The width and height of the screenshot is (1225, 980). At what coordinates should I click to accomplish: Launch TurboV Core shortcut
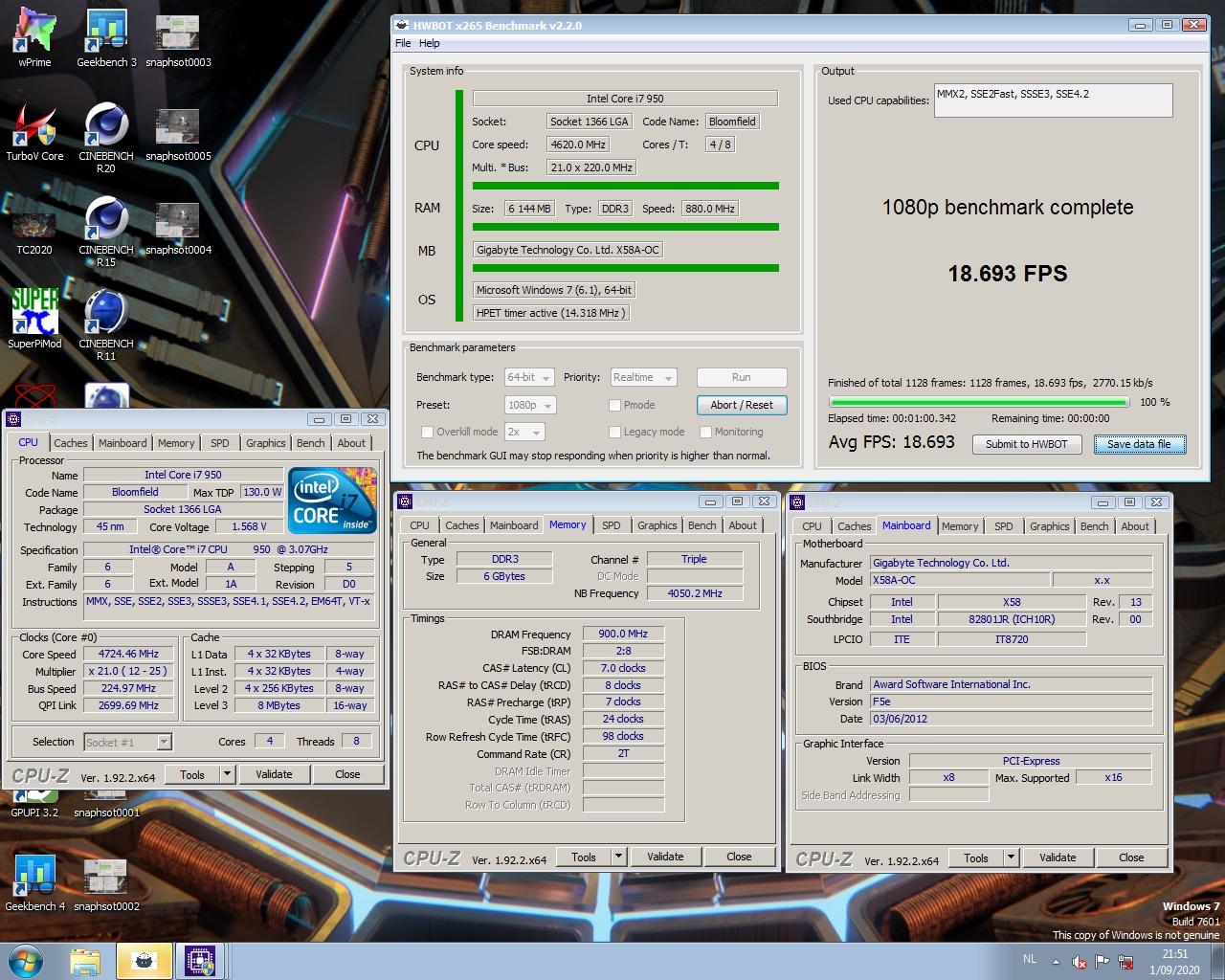coord(34,132)
